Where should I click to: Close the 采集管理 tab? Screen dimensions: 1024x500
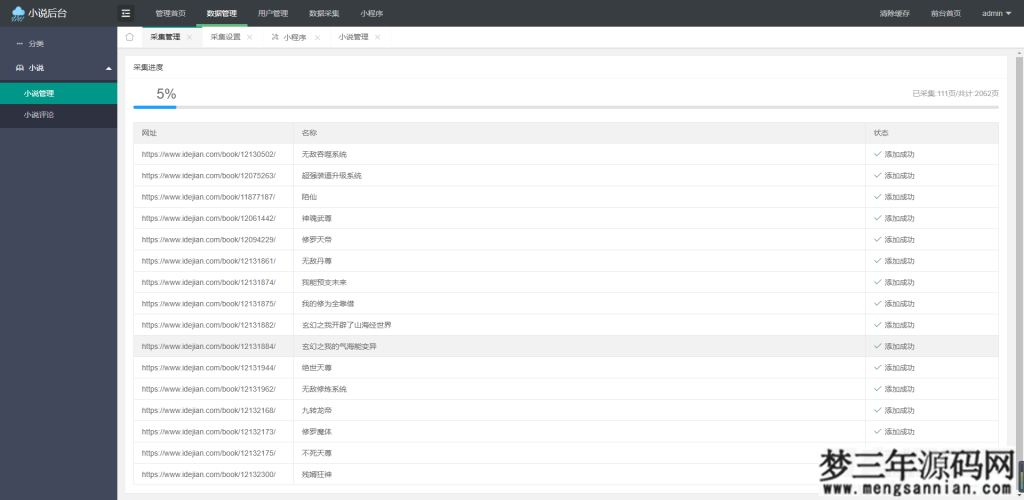(189, 37)
